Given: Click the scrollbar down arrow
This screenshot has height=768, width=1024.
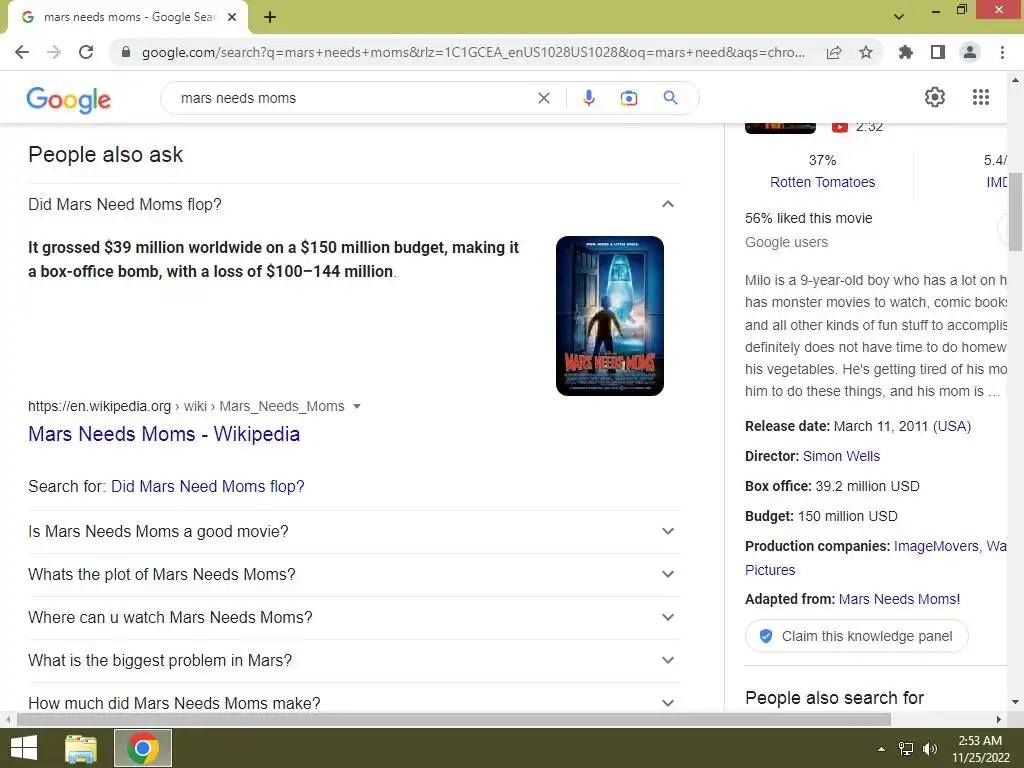Looking at the screenshot, I should coord(1015,702).
